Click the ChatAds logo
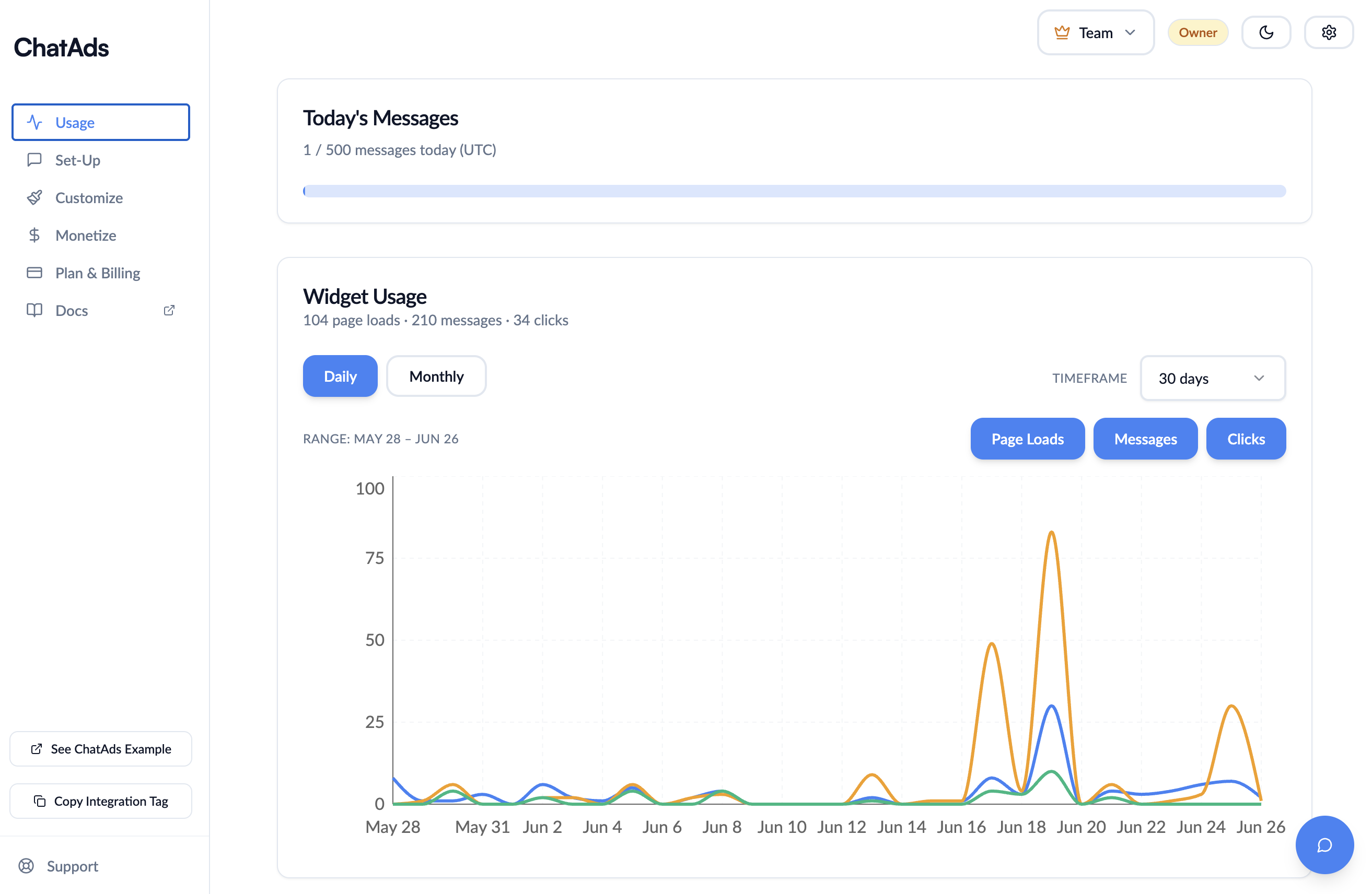This screenshot has height=894, width=1372. click(x=61, y=47)
